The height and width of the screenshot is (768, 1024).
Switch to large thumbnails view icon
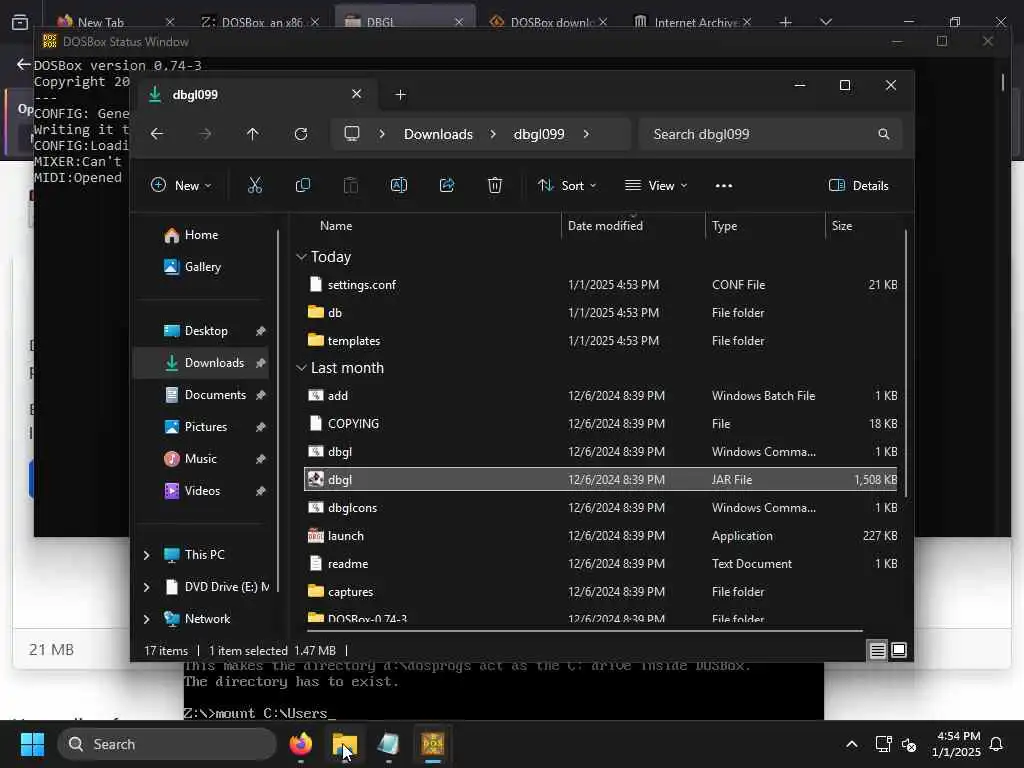(x=899, y=650)
